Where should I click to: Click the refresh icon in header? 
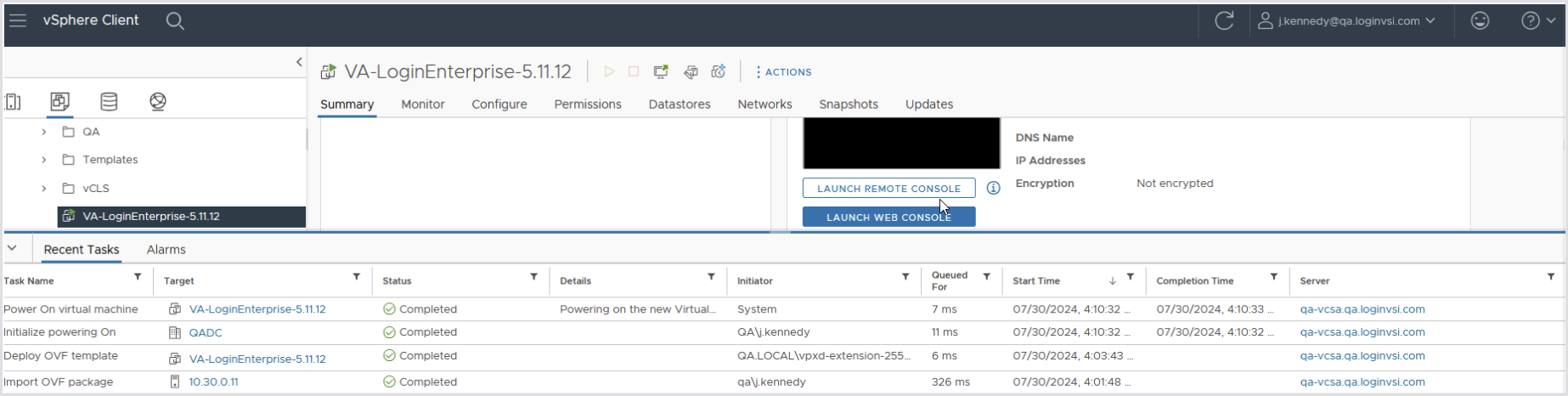coord(1224,21)
